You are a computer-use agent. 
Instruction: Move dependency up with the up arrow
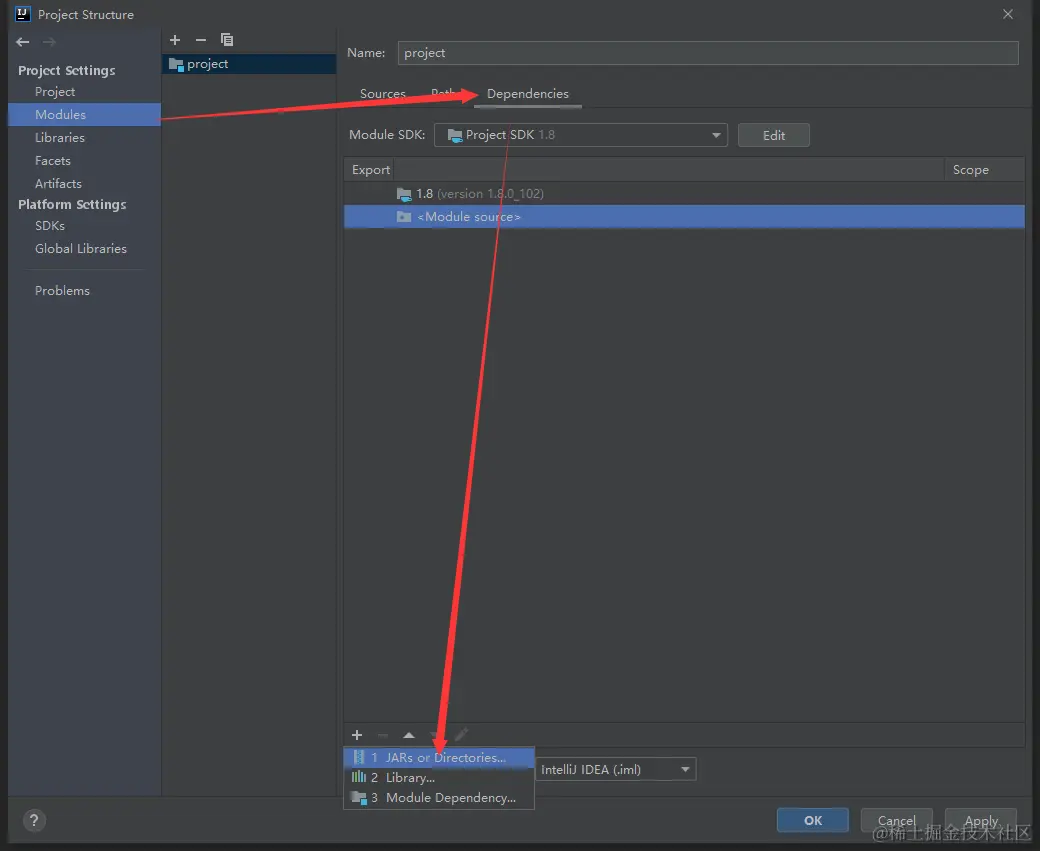coord(409,735)
